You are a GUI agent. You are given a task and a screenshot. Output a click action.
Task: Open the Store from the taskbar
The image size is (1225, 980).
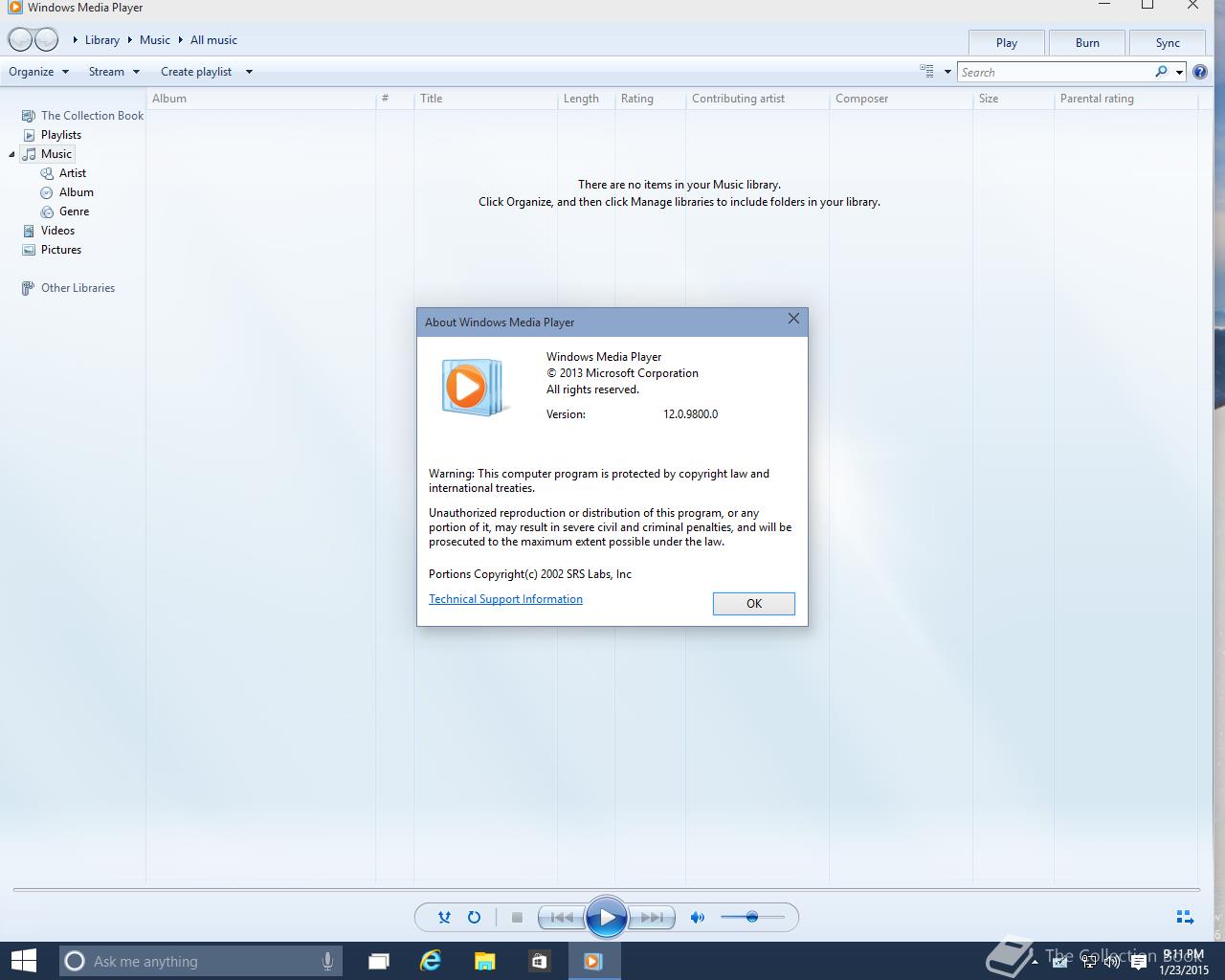538,961
